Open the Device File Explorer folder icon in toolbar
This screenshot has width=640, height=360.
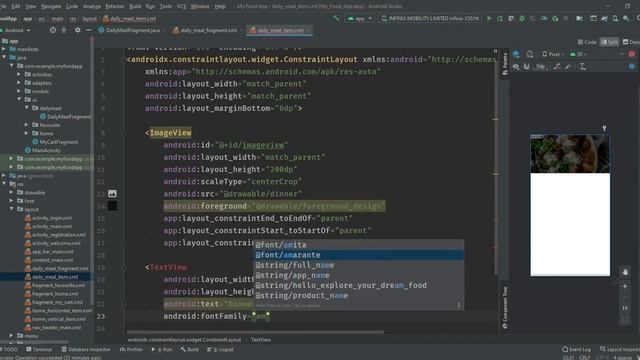click(580, 18)
